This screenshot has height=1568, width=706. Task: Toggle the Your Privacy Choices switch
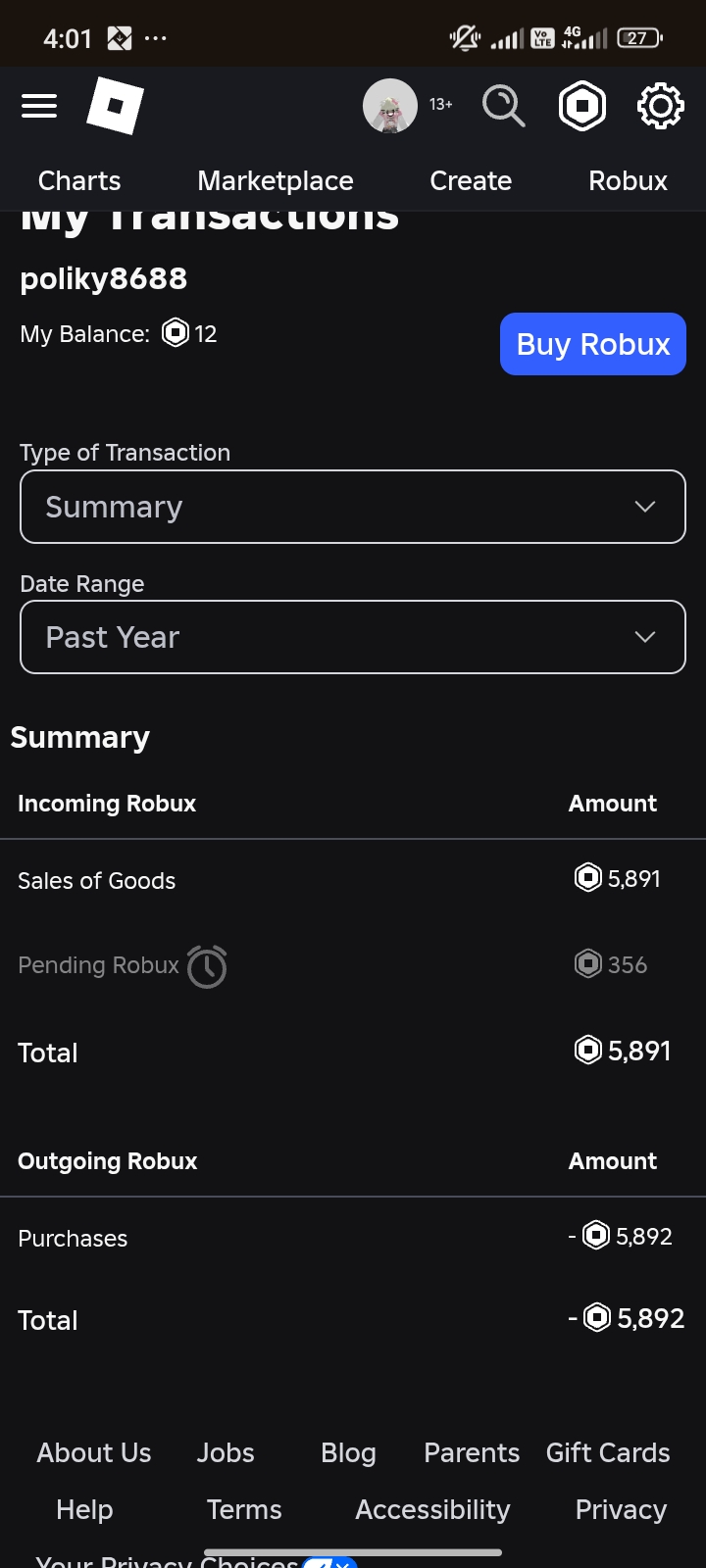click(329, 1562)
